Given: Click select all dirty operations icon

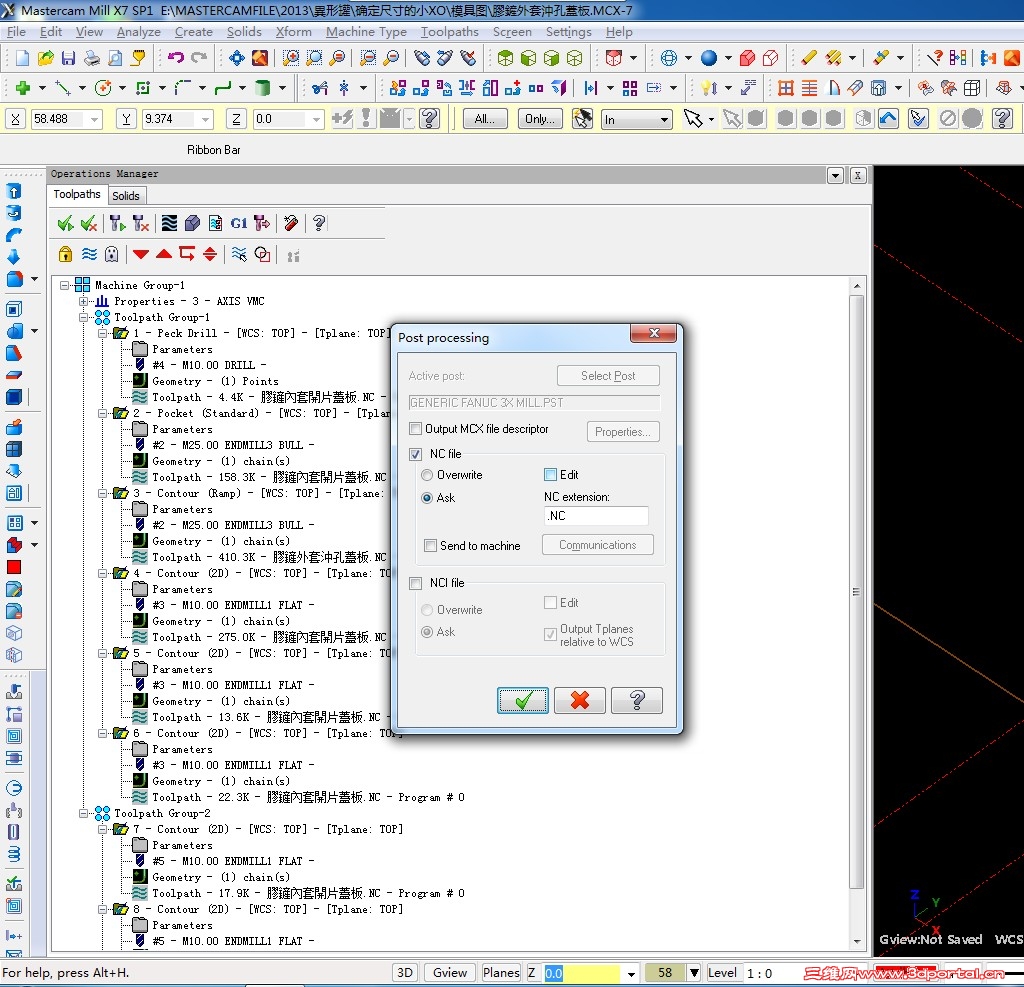Looking at the screenshot, I should pyautogui.click(x=89, y=223).
